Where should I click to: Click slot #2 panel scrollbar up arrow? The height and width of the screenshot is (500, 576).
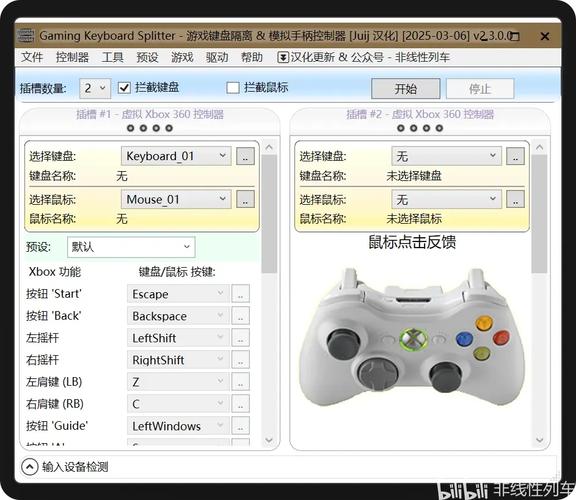tap(540, 148)
